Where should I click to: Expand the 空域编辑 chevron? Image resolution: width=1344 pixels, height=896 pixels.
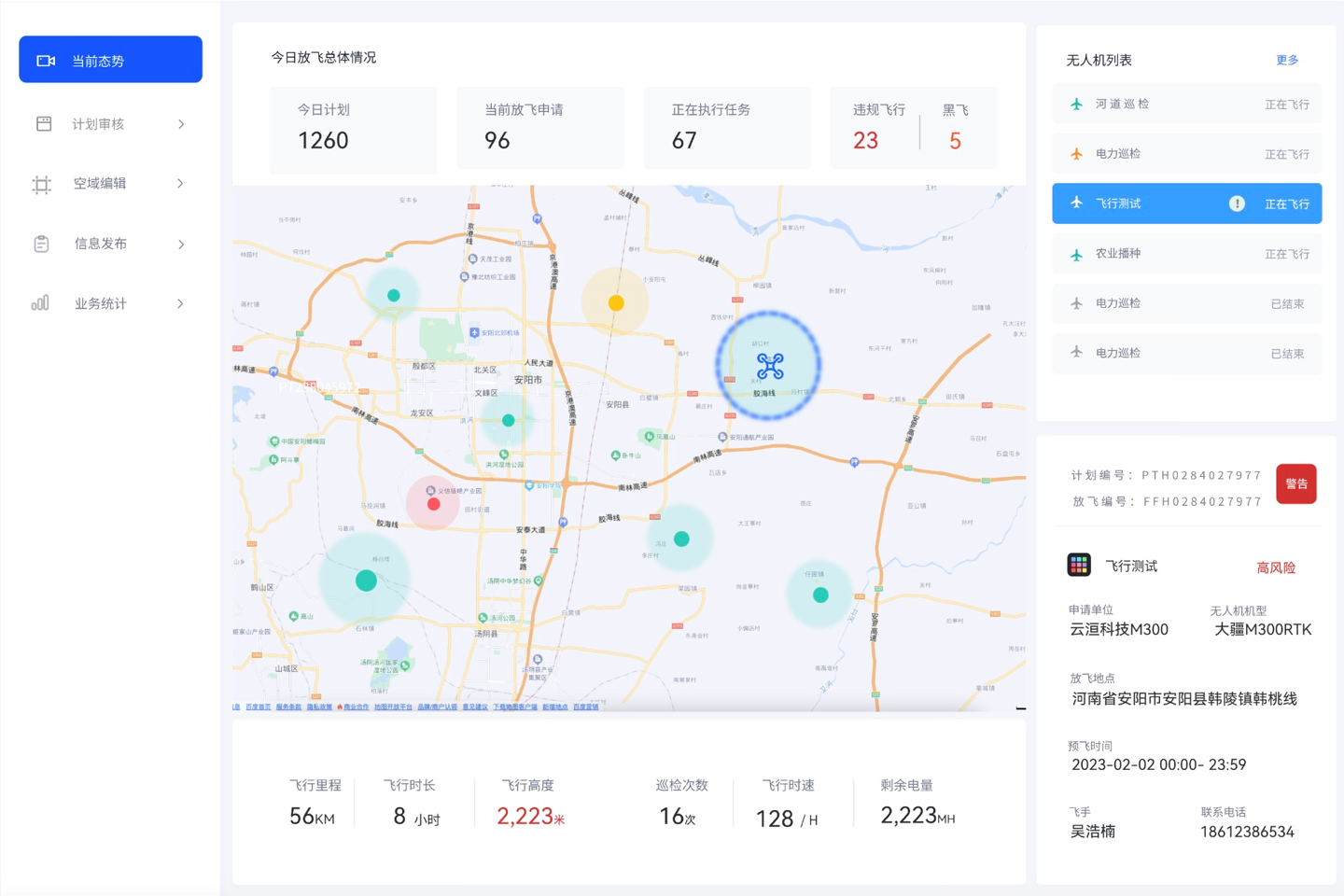[x=181, y=184]
